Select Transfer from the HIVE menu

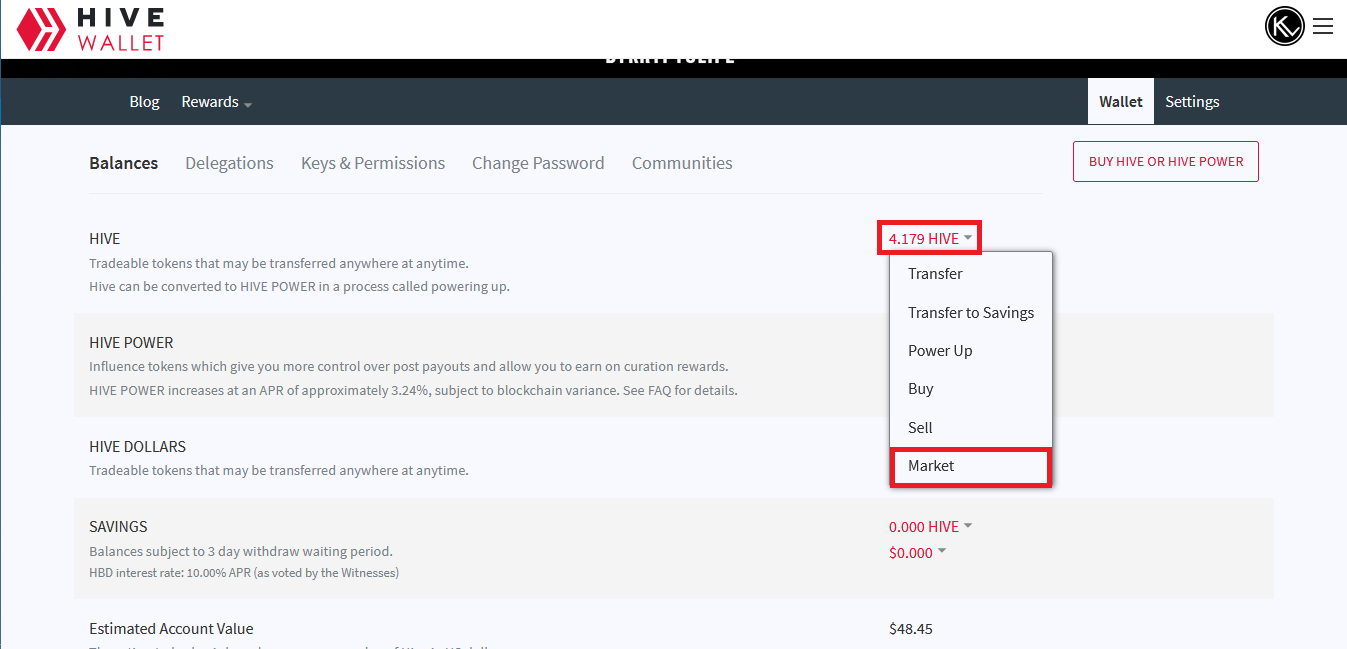tap(935, 274)
